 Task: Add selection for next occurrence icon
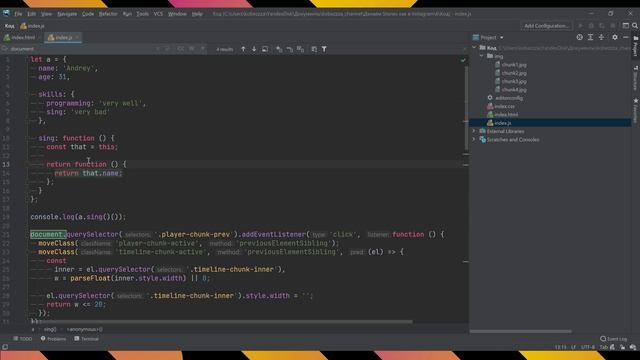(279, 49)
